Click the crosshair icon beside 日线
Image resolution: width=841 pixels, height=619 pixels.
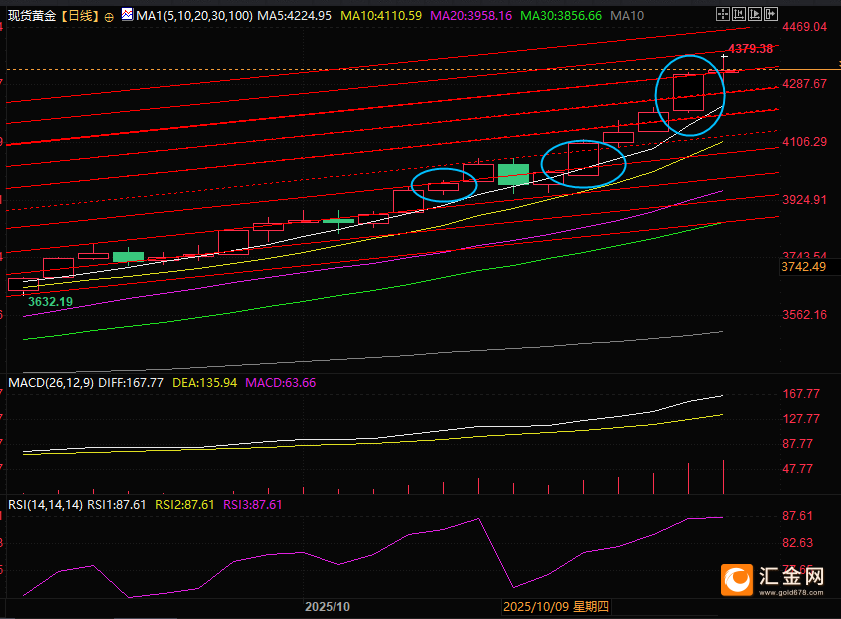pos(109,17)
